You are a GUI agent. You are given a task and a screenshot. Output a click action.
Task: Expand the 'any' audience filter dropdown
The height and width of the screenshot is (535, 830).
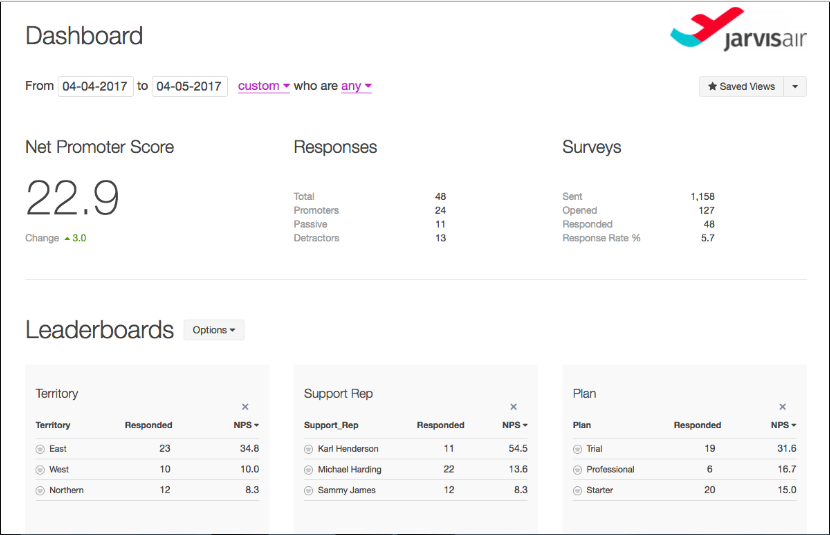coord(356,87)
